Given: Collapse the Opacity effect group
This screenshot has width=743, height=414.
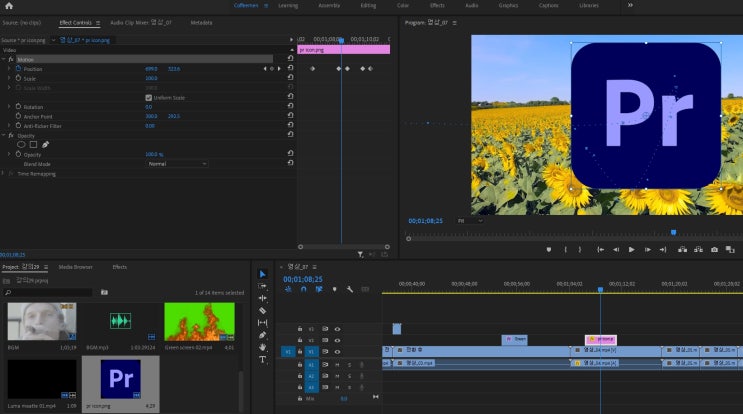Looking at the screenshot, I should 4,135.
